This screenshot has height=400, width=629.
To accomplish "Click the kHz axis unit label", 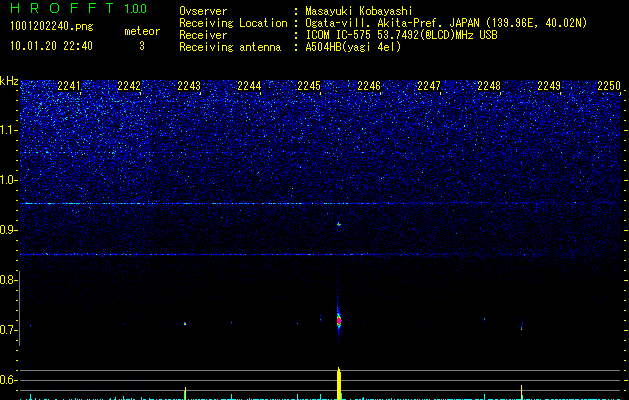I will tap(9, 81).
